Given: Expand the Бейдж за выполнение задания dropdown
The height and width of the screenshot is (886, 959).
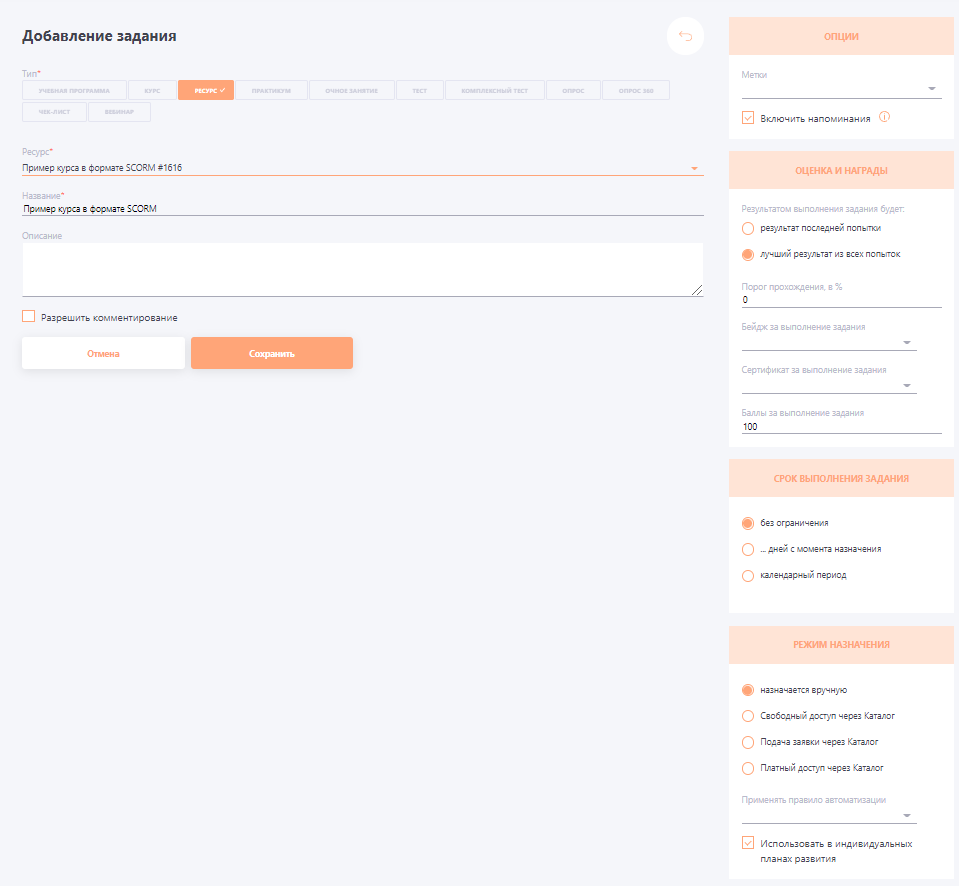Looking at the screenshot, I should coord(908,342).
